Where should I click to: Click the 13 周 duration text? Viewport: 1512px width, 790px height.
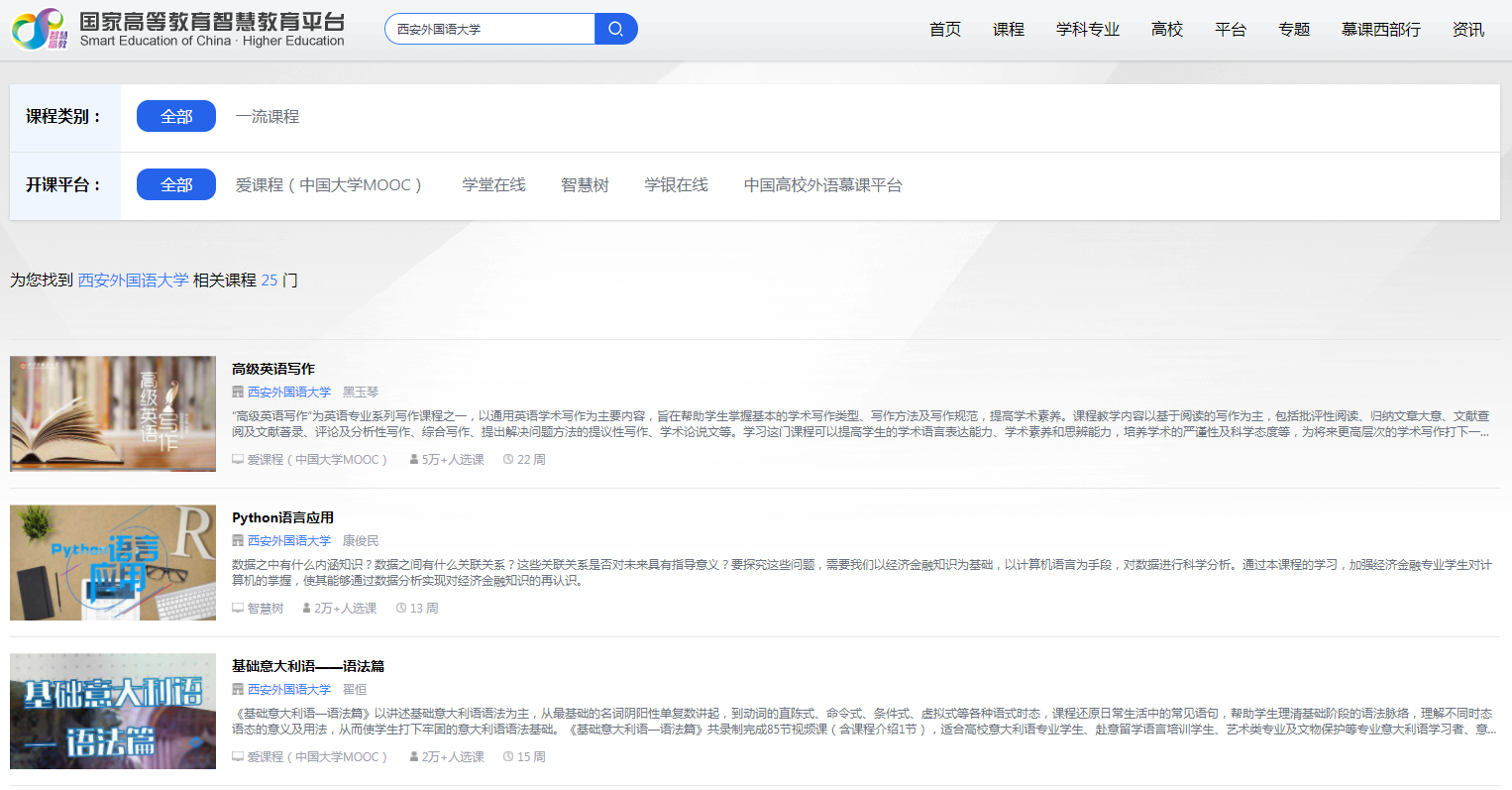[424, 609]
